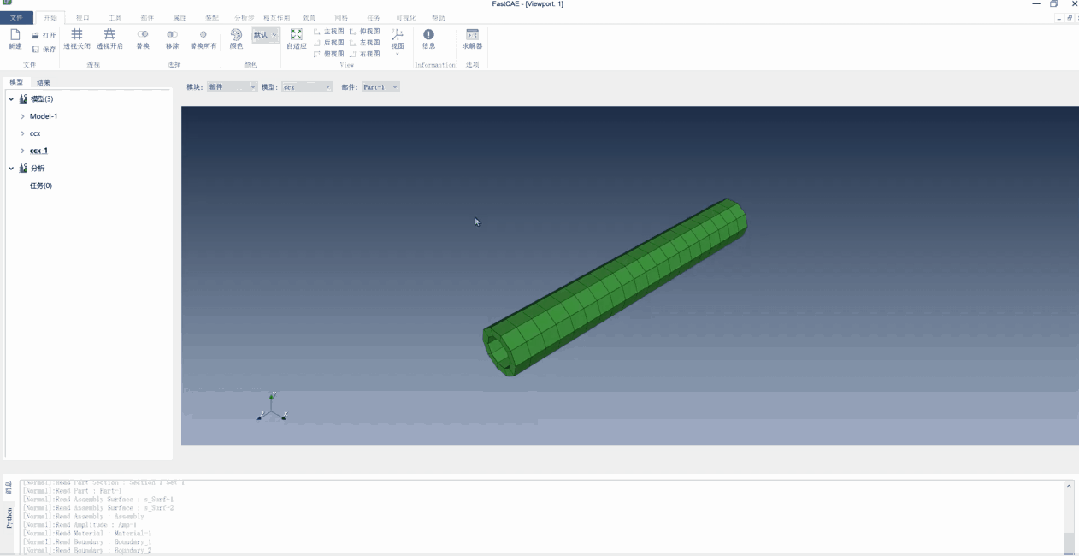Switch to the 可视化 ribbon tab

coord(406,18)
